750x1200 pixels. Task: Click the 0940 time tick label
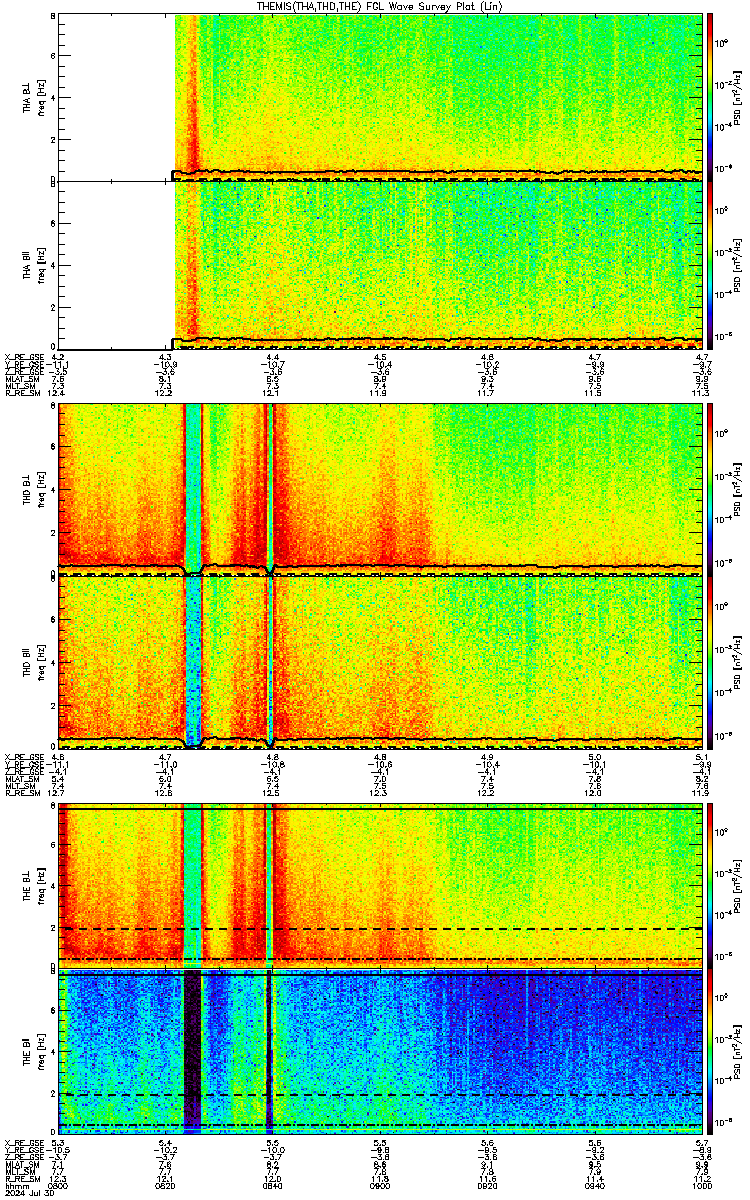coord(595,1185)
